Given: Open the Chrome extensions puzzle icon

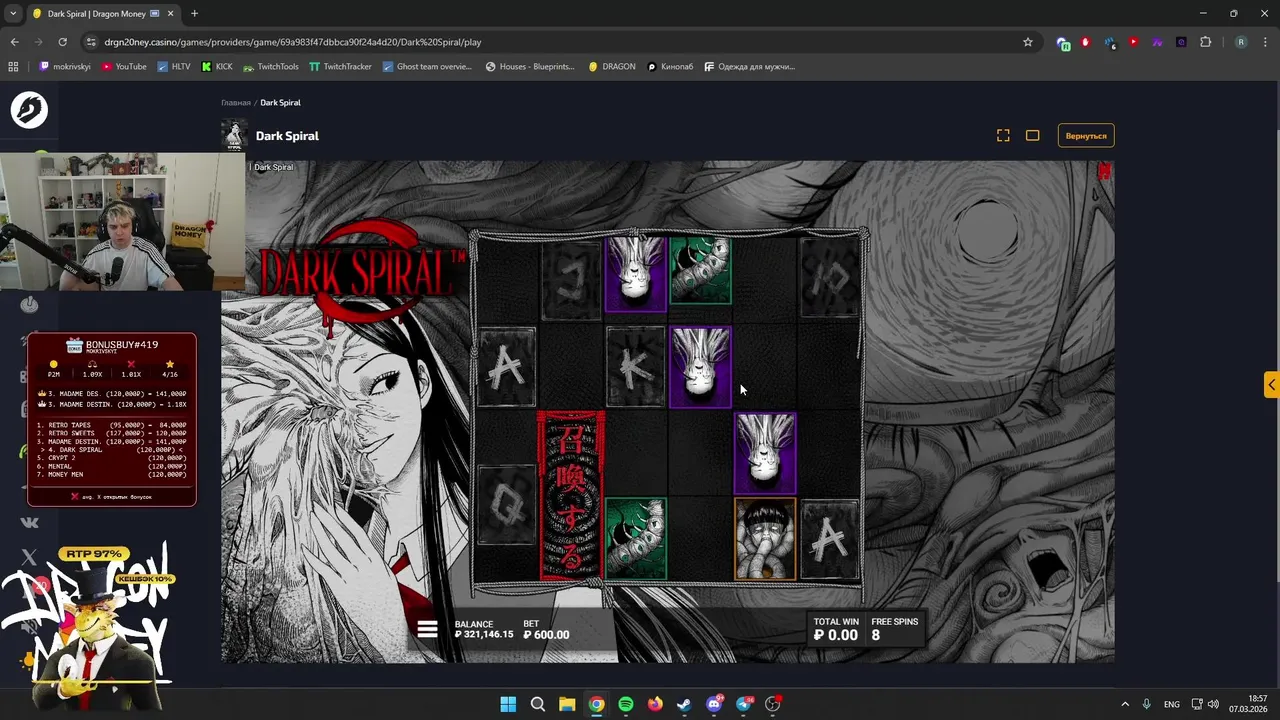Looking at the screenshot, I should [x=1205, y=42].
